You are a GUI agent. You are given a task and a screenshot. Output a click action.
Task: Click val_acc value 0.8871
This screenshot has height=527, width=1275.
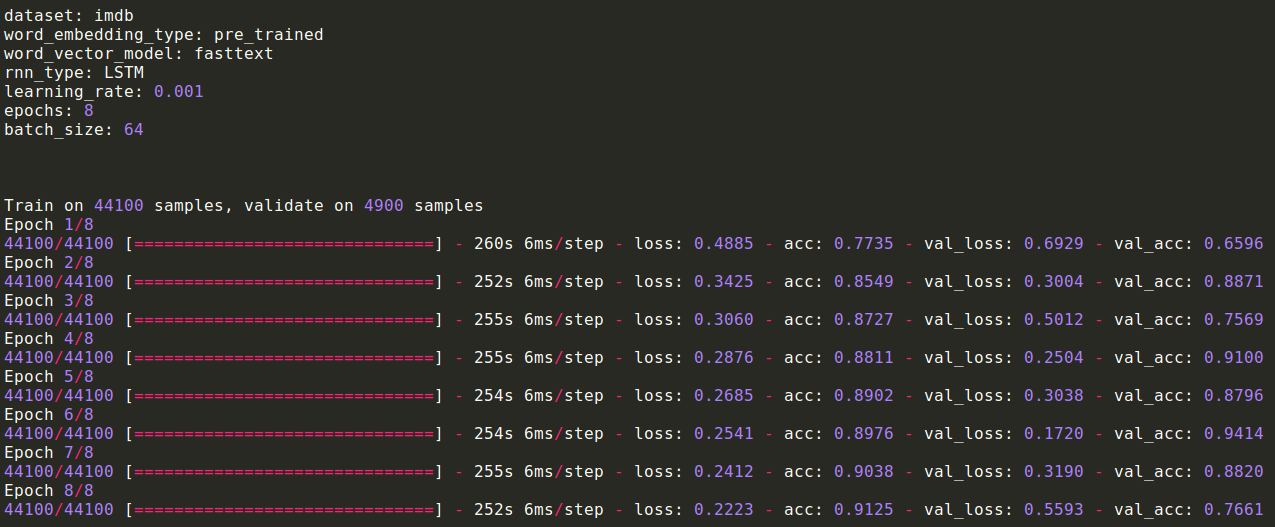coord(1234,281)
